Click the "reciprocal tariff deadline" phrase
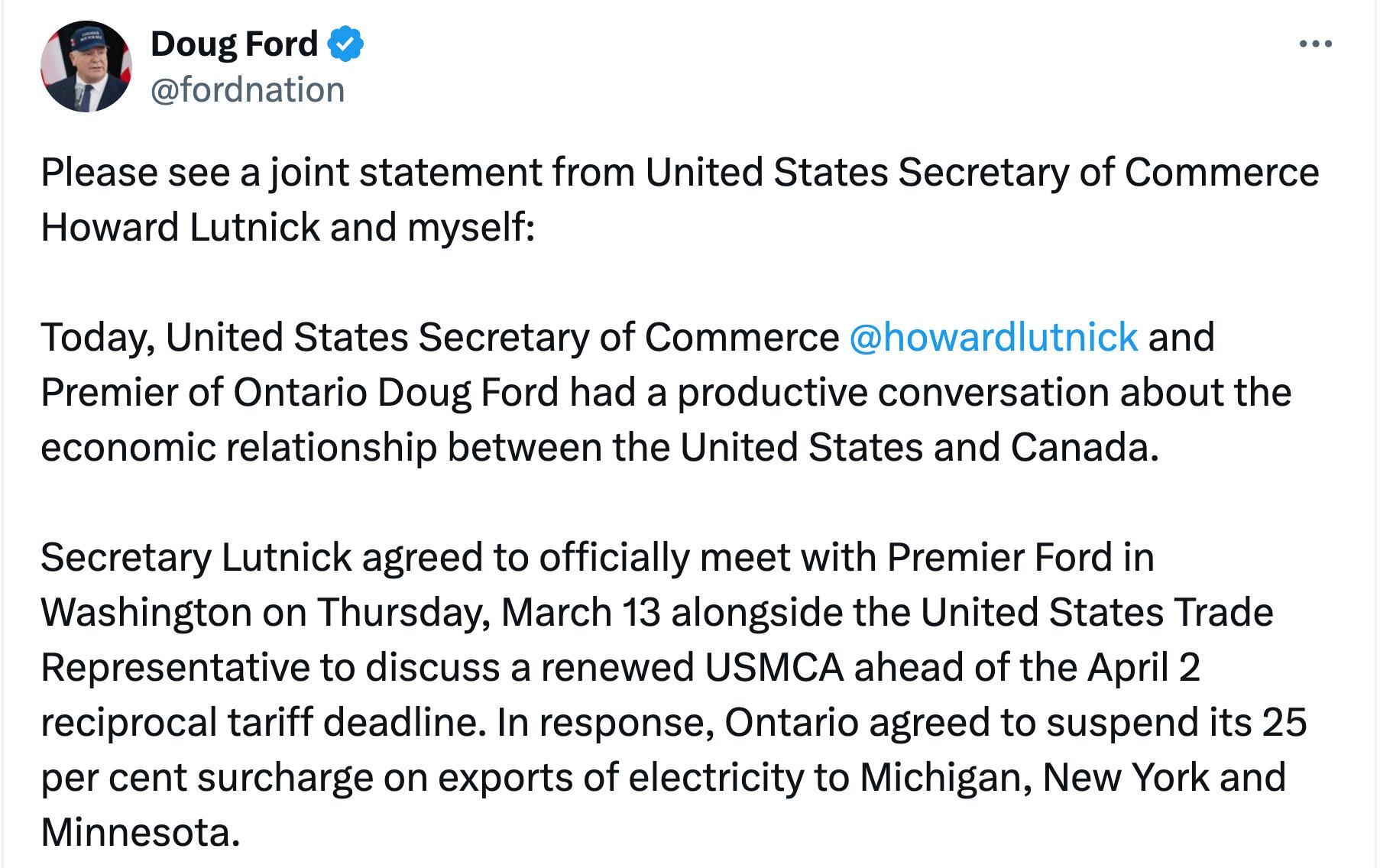This screenshot has width=1380, height=868. coord(263,722)
